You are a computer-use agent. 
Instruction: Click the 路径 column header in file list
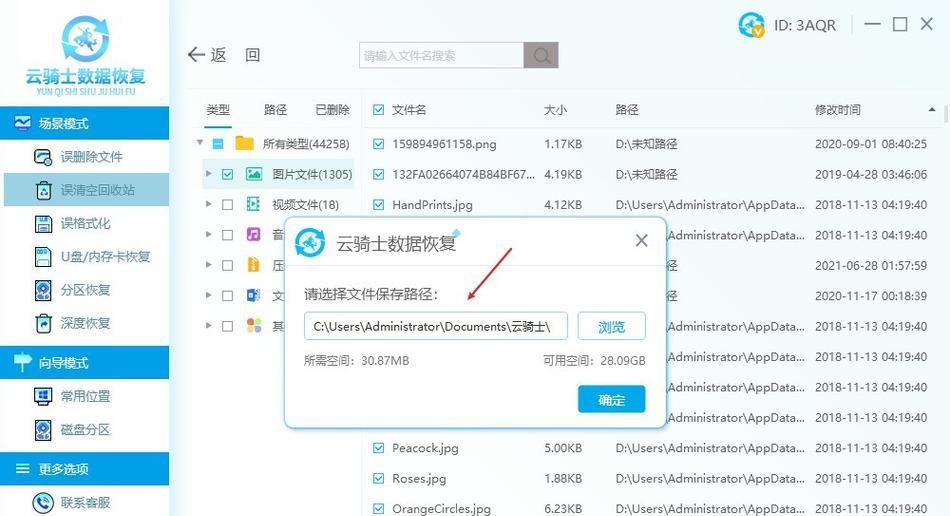pyautogui.click(x=626, y=110)
